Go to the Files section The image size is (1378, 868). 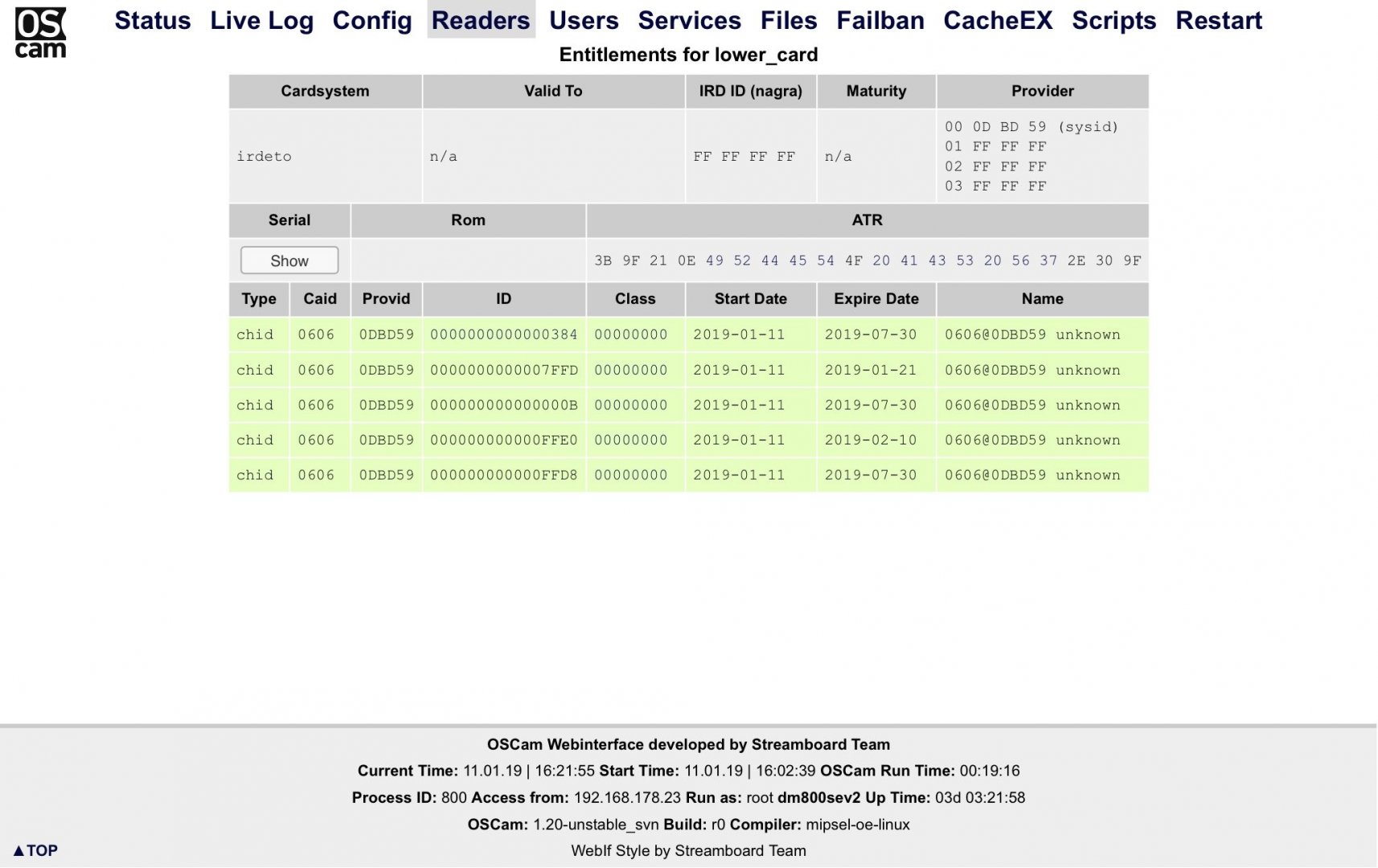789,20
